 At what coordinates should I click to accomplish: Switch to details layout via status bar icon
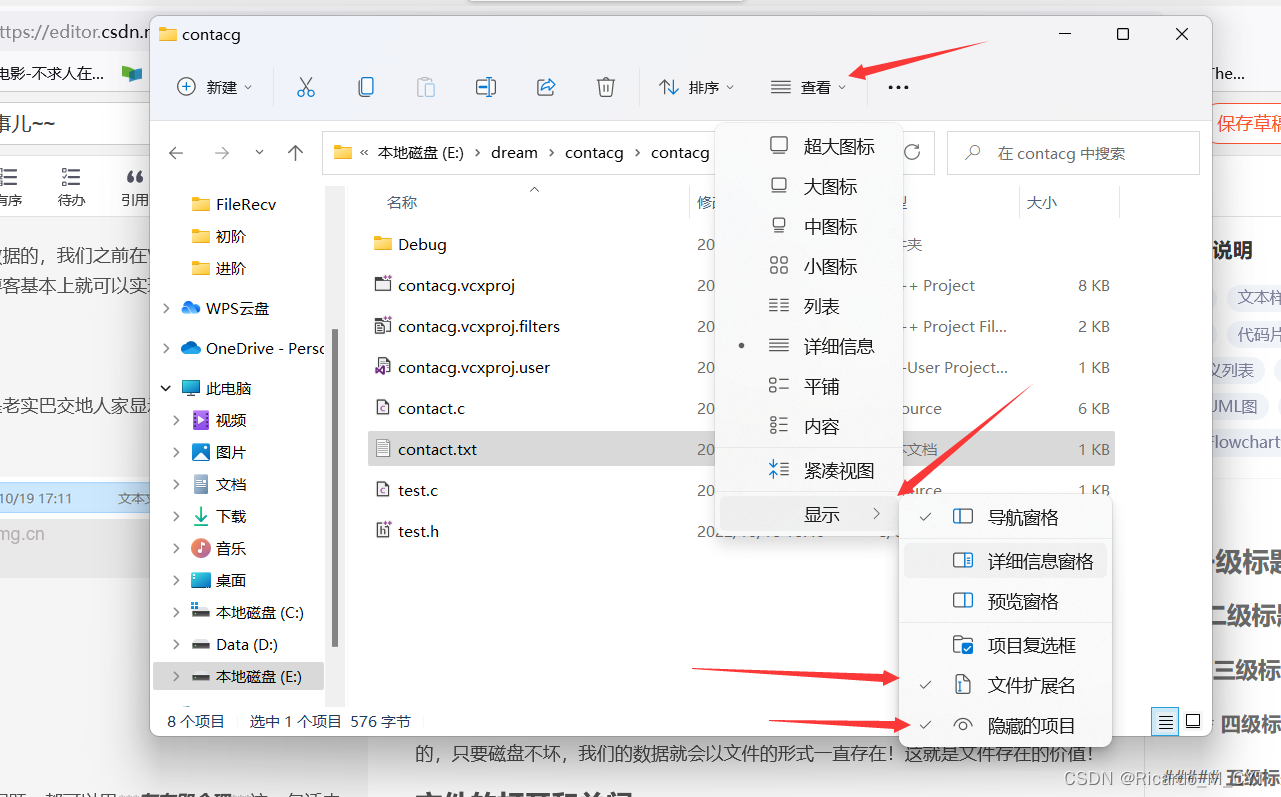1164,720
